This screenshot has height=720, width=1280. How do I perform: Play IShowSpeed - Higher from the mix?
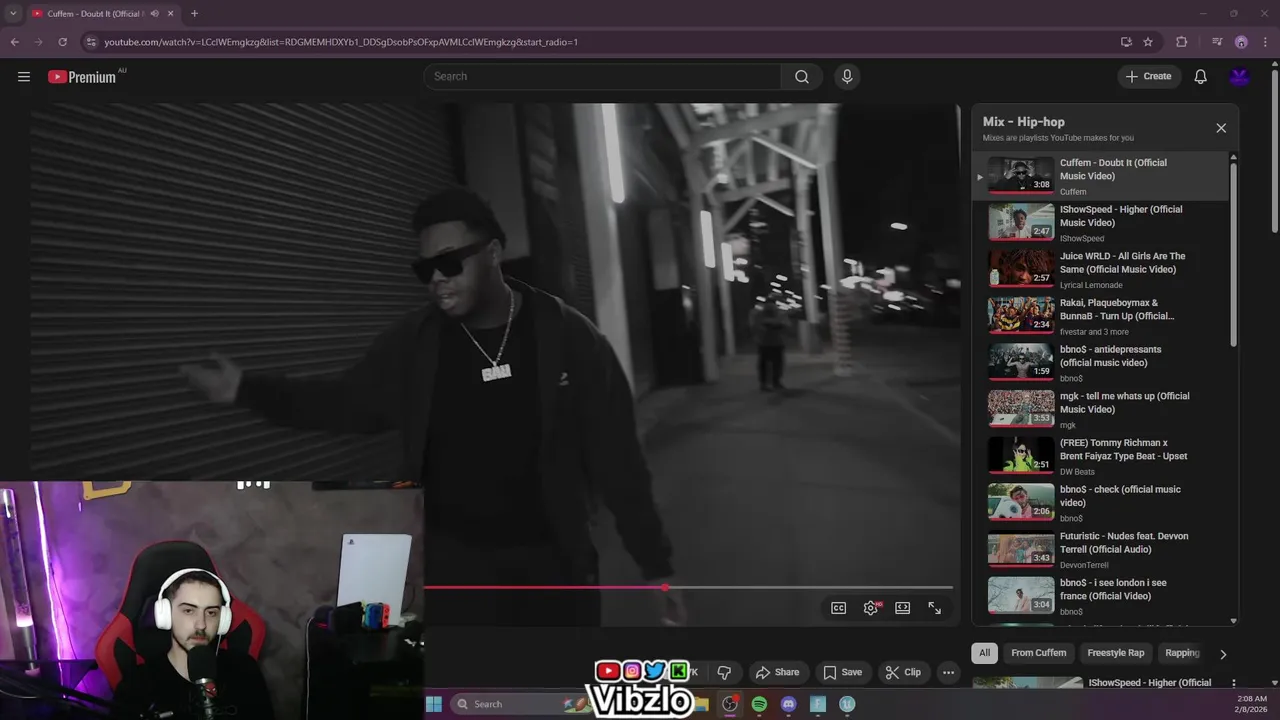tap(1100, 224)
